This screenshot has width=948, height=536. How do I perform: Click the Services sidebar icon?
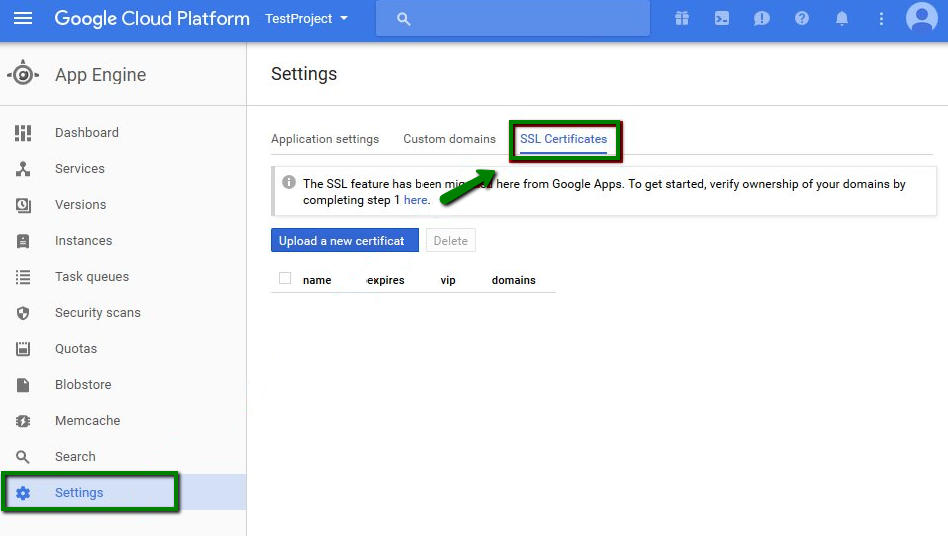[x=23, y=169]
